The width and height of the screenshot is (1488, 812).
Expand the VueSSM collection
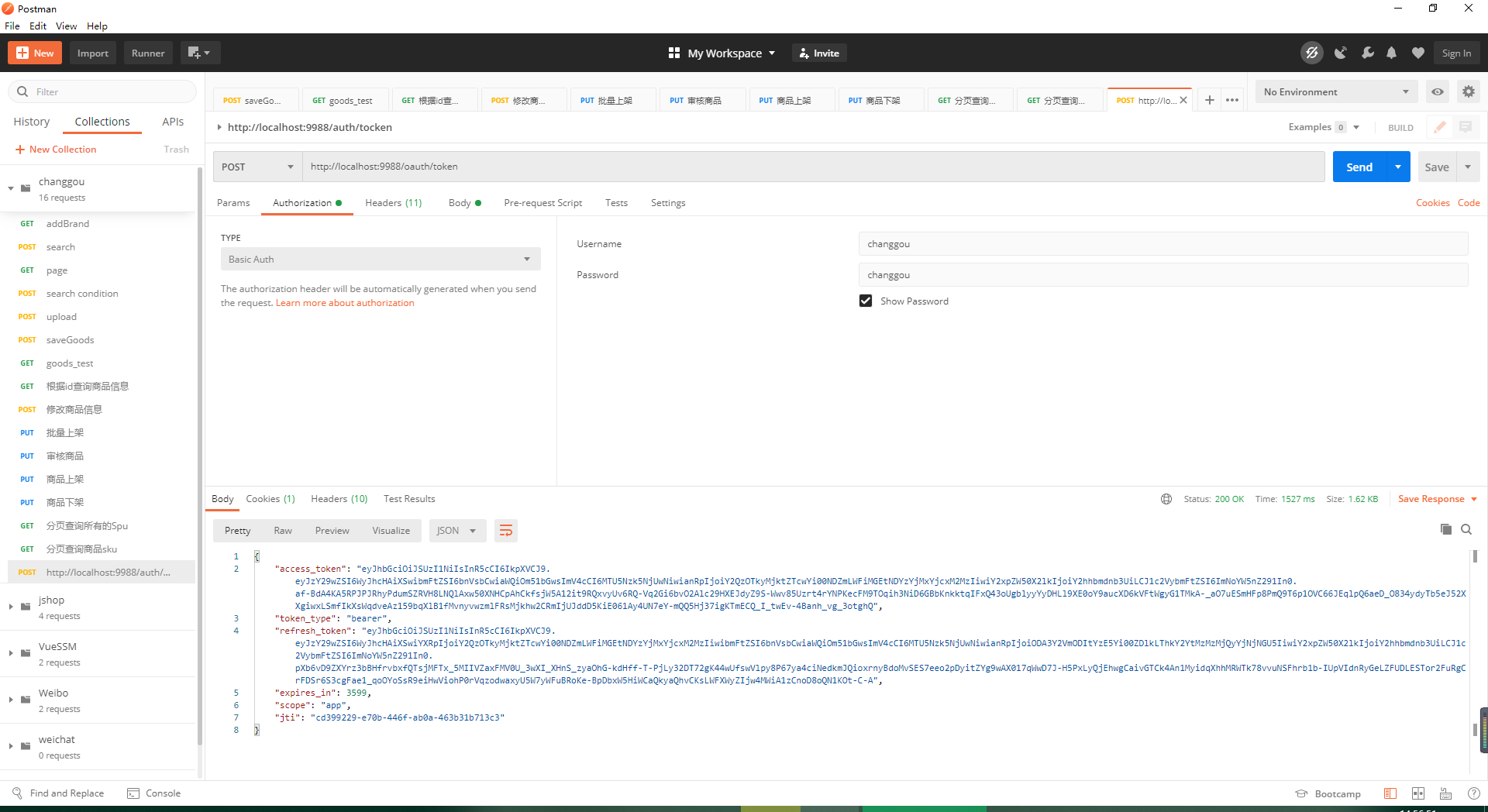(11, 653)
